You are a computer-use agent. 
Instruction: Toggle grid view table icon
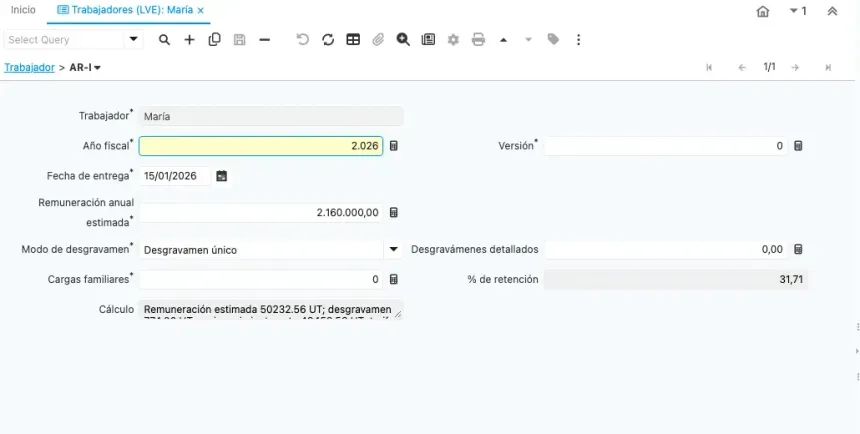[353, 40]
